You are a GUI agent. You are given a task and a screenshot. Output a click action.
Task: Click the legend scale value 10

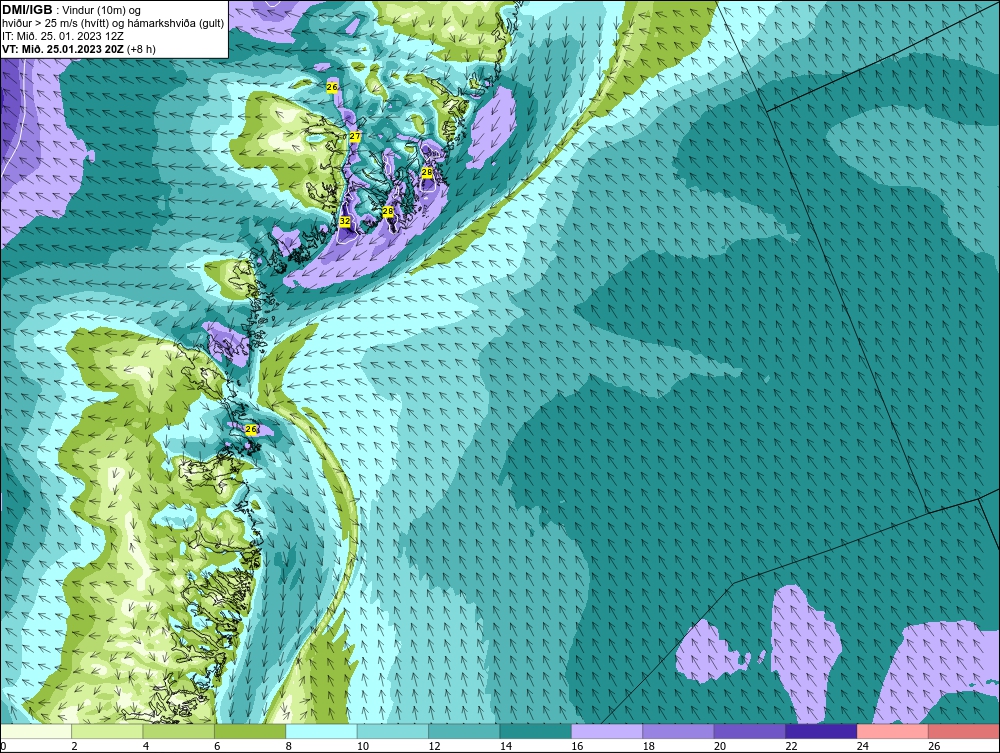[362, 746]
